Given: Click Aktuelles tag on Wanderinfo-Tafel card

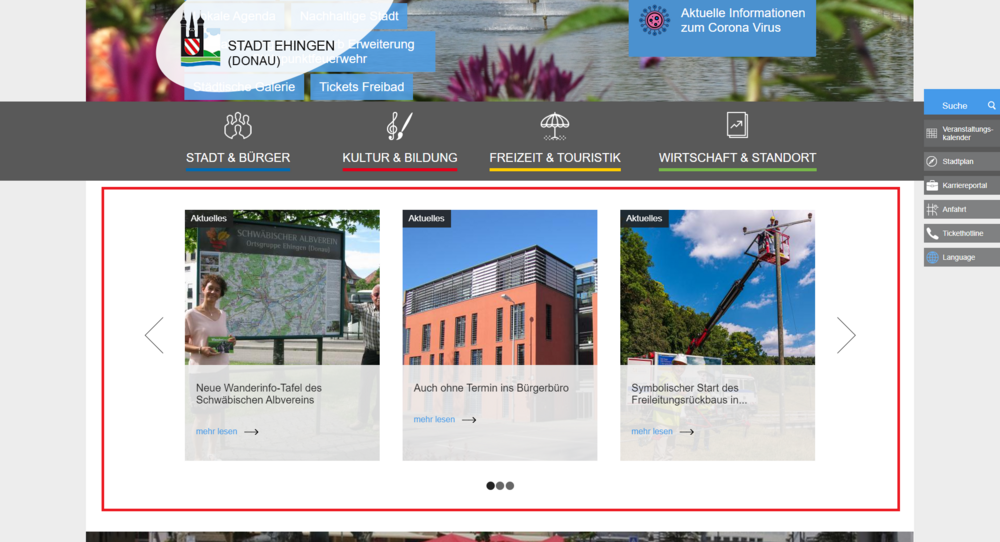Looking at the screenshot, I should [x=209, y=219].
